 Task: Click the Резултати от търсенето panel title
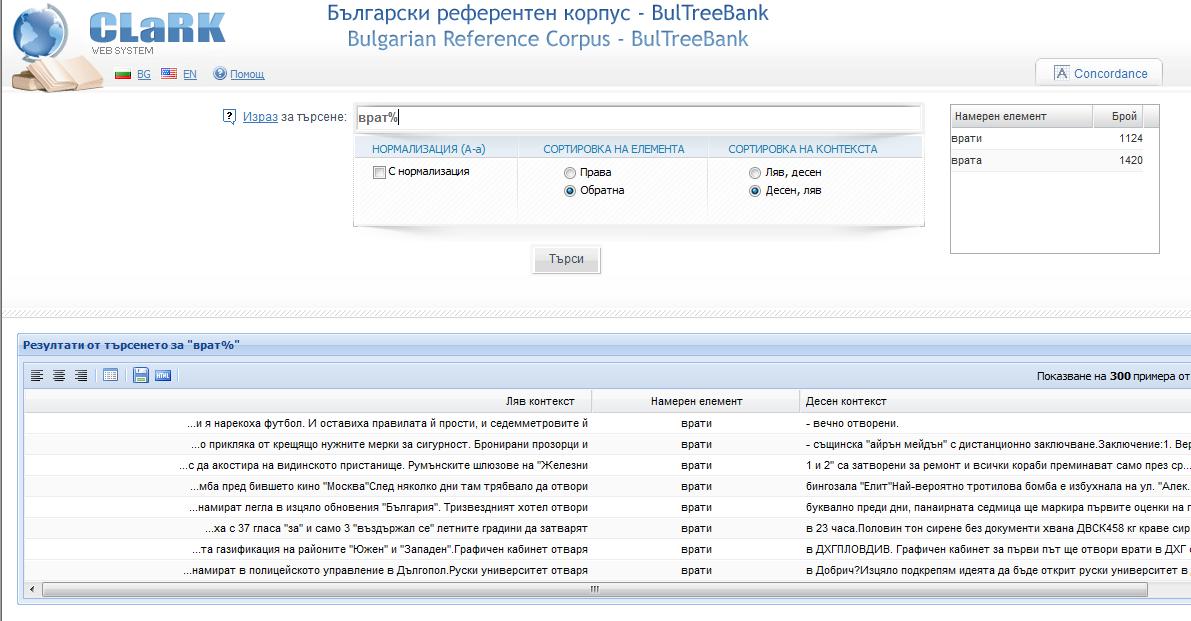pyautogui.click(x=131, y=345)
